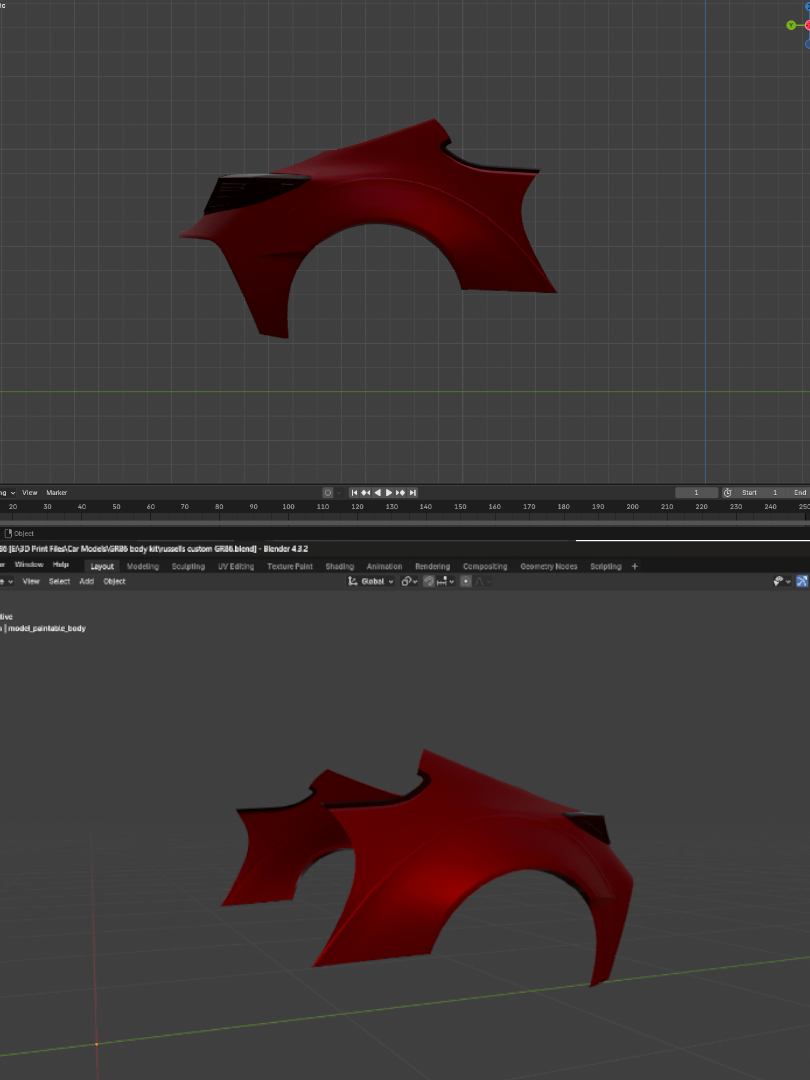Switch to the Sculpting workspace tab

click(188, 566)
